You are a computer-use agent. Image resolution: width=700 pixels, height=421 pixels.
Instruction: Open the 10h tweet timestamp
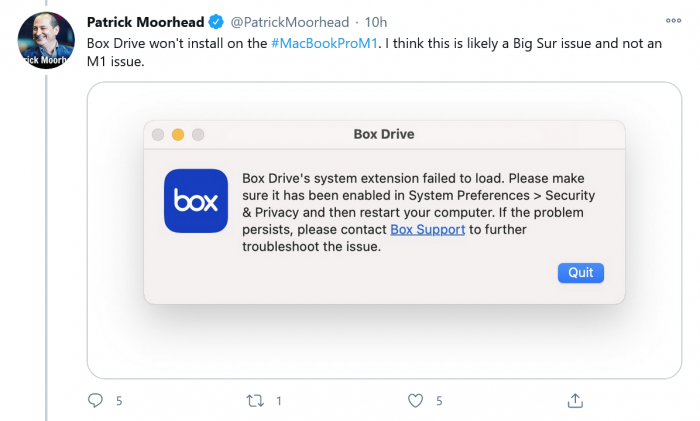[x=377, y=22]
